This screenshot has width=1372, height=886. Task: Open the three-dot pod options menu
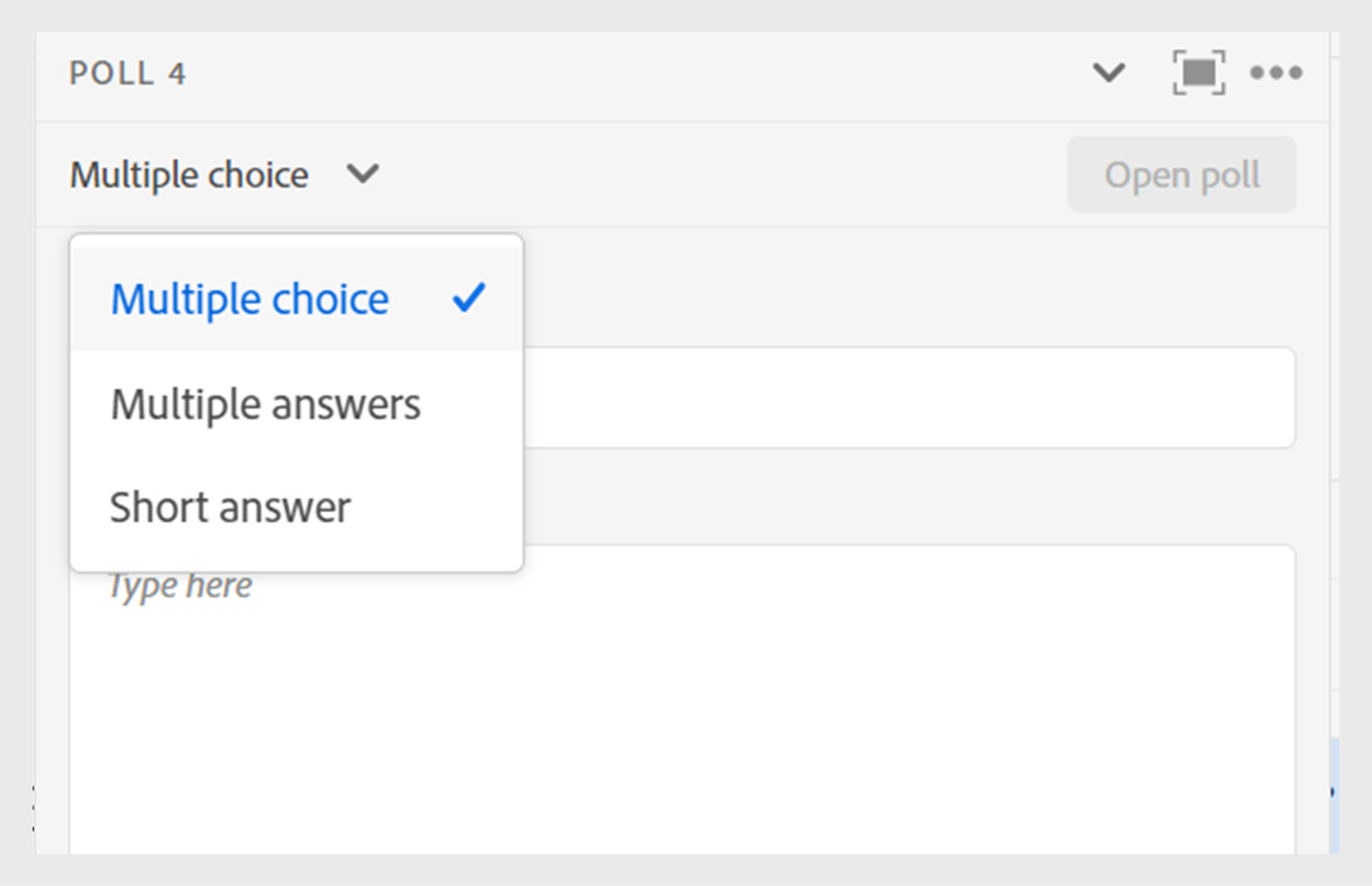click(x=1276, y=73)
